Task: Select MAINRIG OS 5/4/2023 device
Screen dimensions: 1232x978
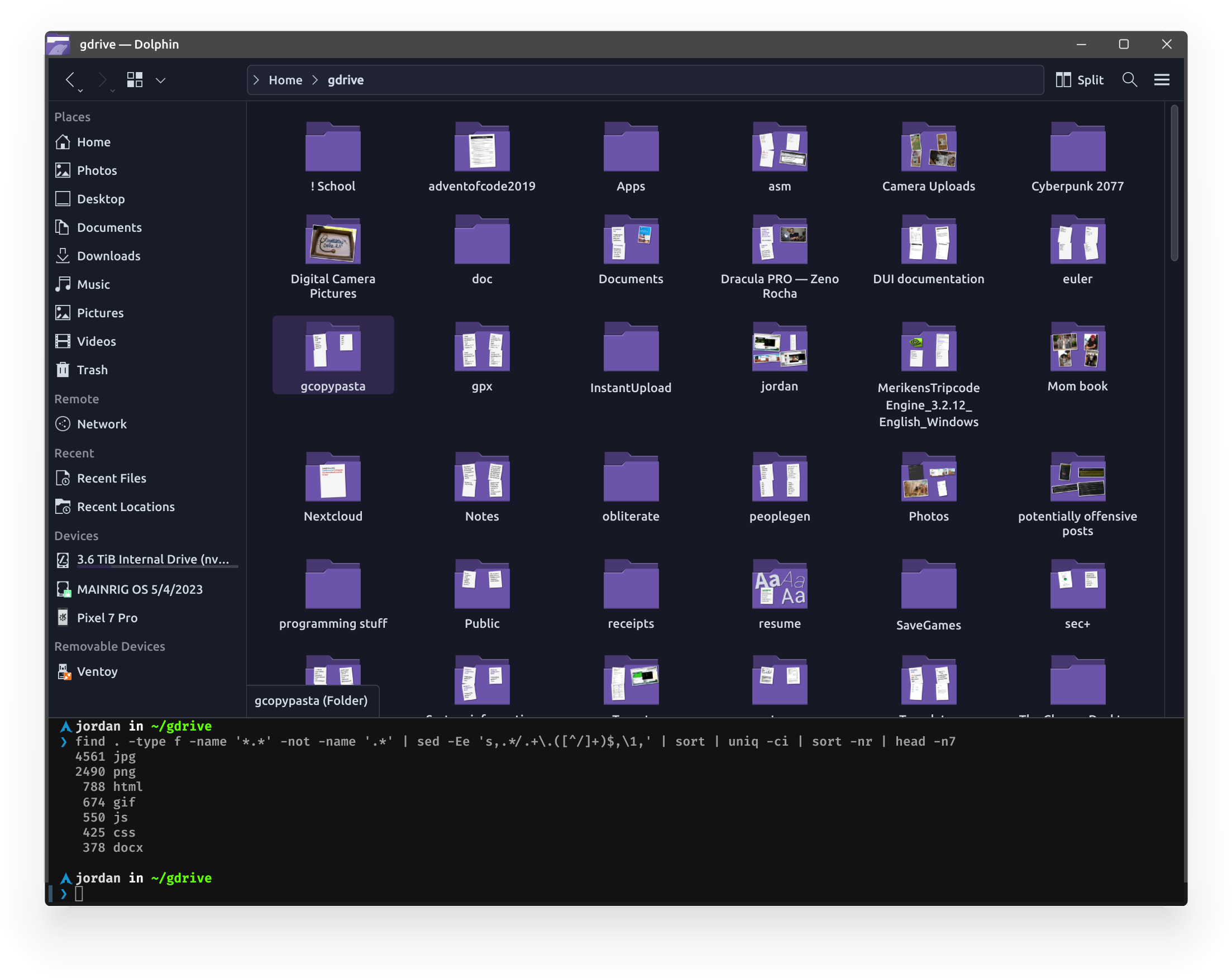Action: coord(146,589)
